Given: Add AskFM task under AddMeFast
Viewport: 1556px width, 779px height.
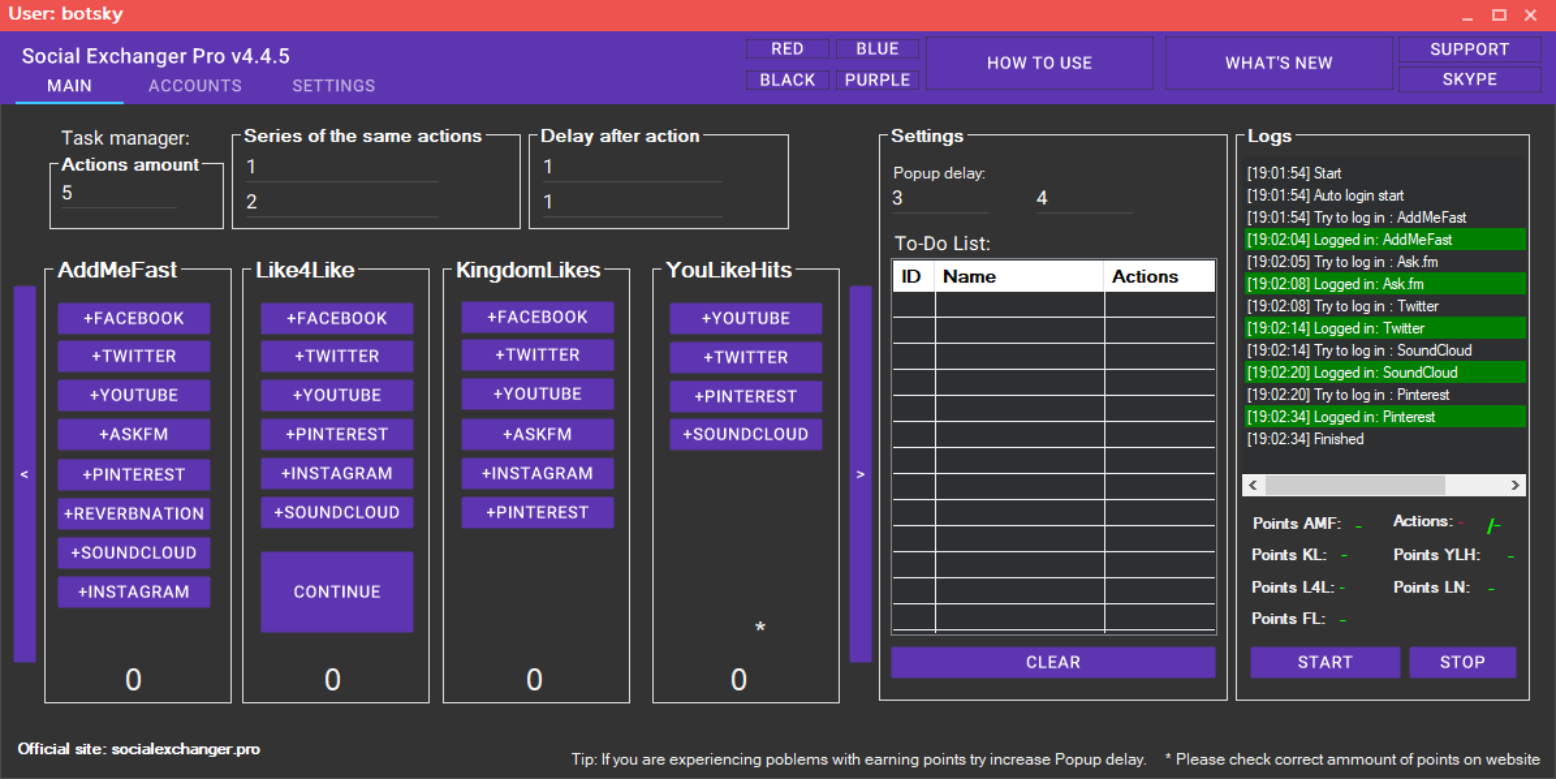Looking at the screenshot, I should [x=134, y=435].
